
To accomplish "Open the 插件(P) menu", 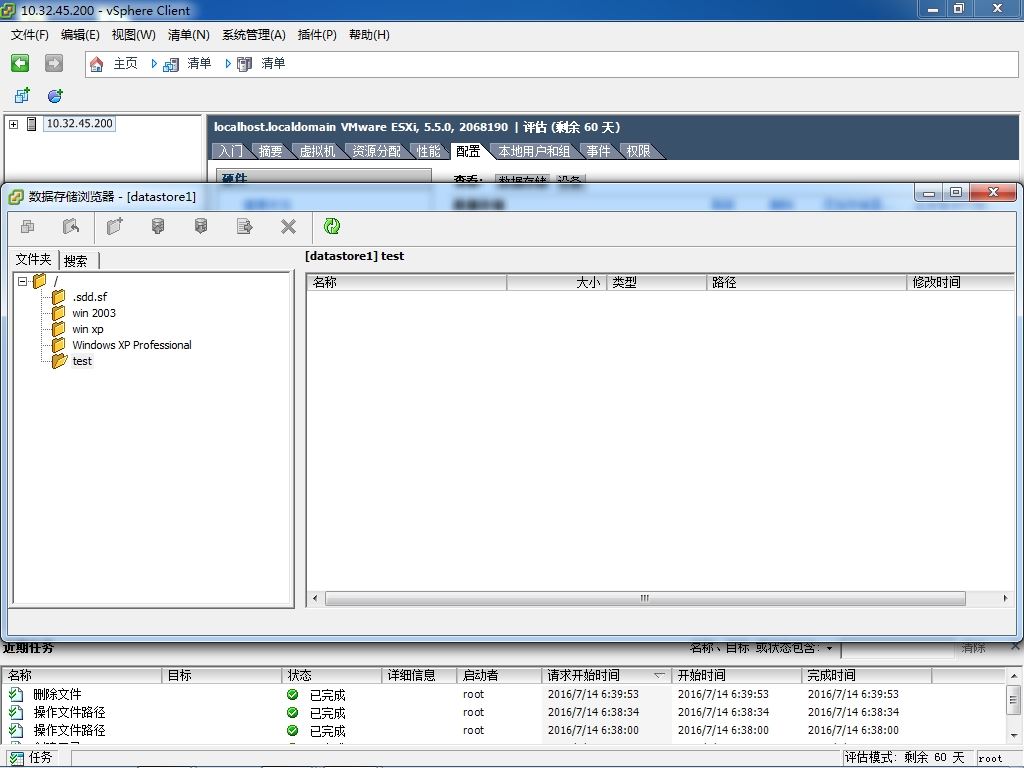I will point(317,35).
